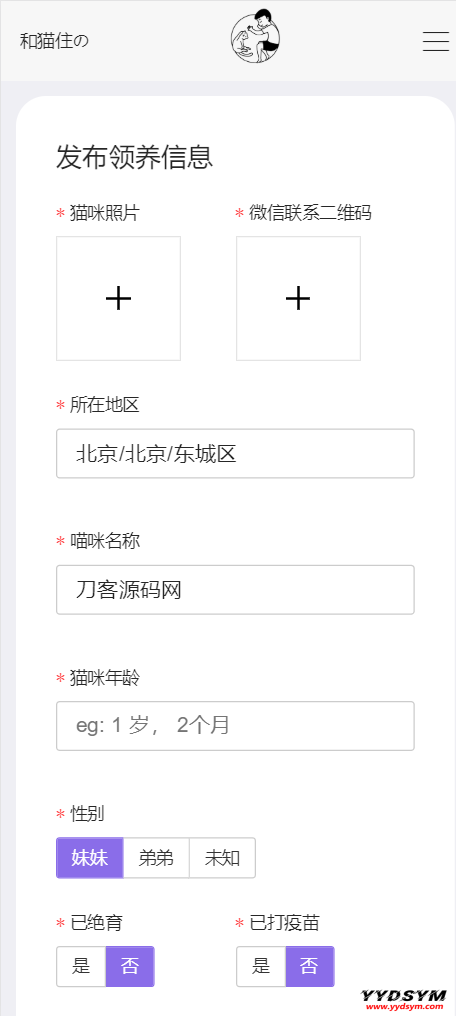Click the 性别 label
The image size is (456, 1016).
[87, 814]
